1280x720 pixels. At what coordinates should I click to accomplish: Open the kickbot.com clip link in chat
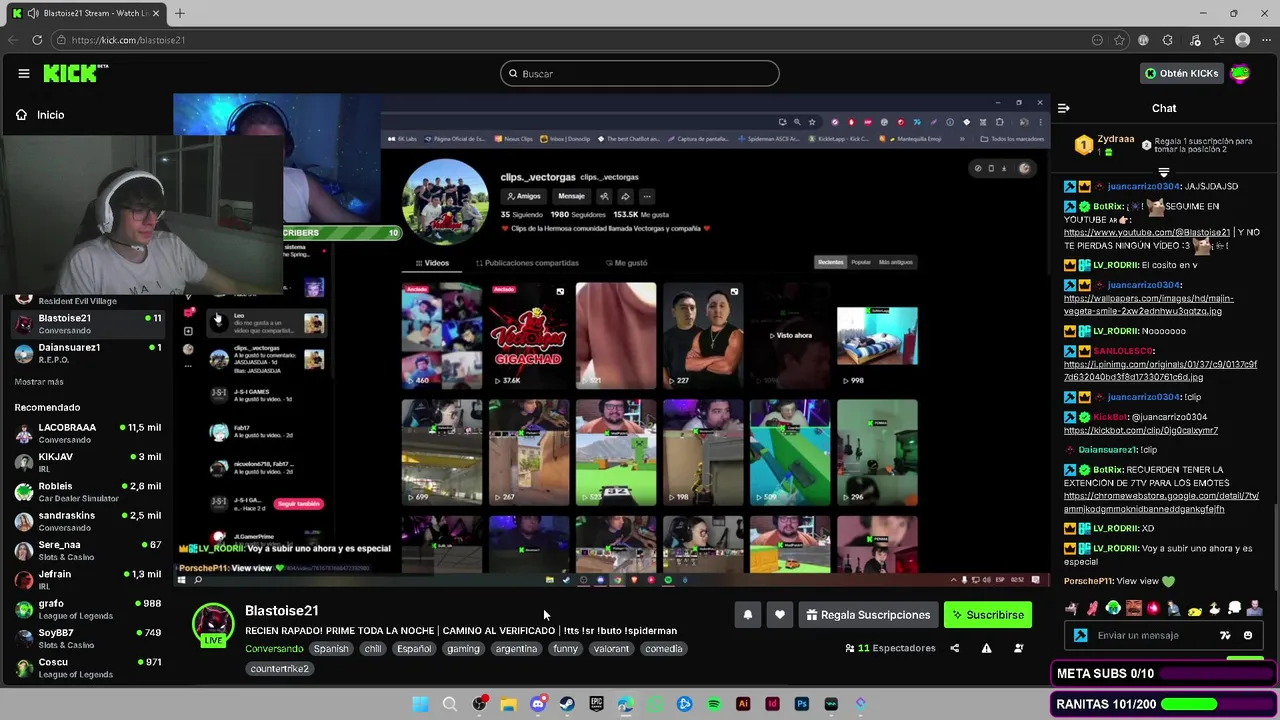[x=1140, y=430]
